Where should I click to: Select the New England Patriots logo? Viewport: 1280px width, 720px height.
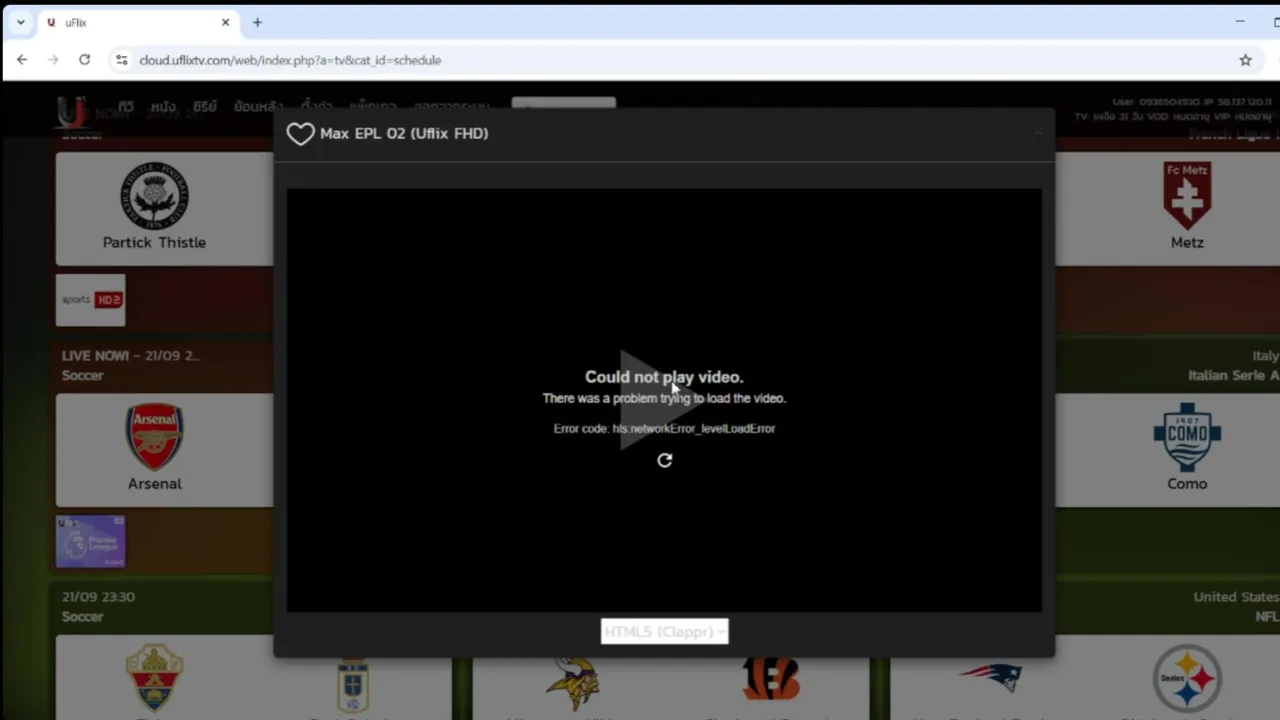point(990,677)
